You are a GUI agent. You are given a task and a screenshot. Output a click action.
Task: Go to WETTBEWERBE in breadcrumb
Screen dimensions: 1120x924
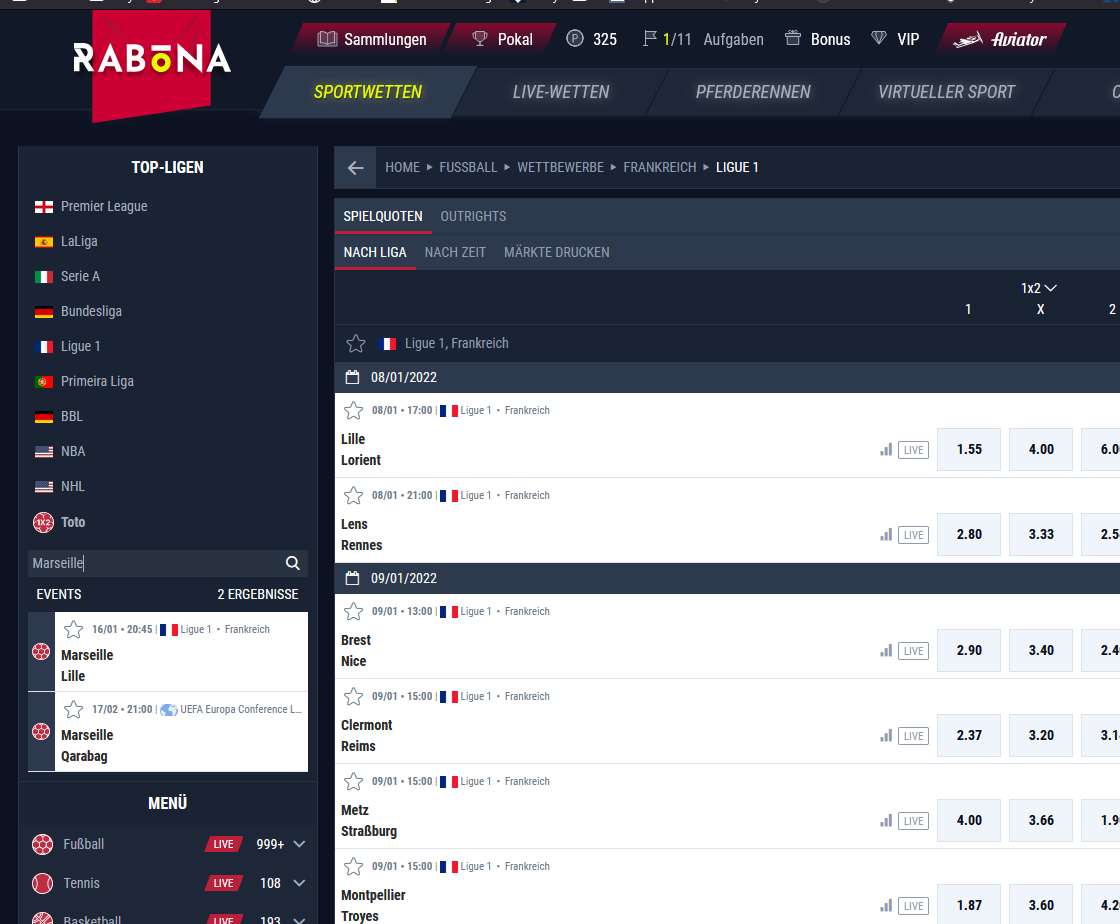[x=561, y=167]
